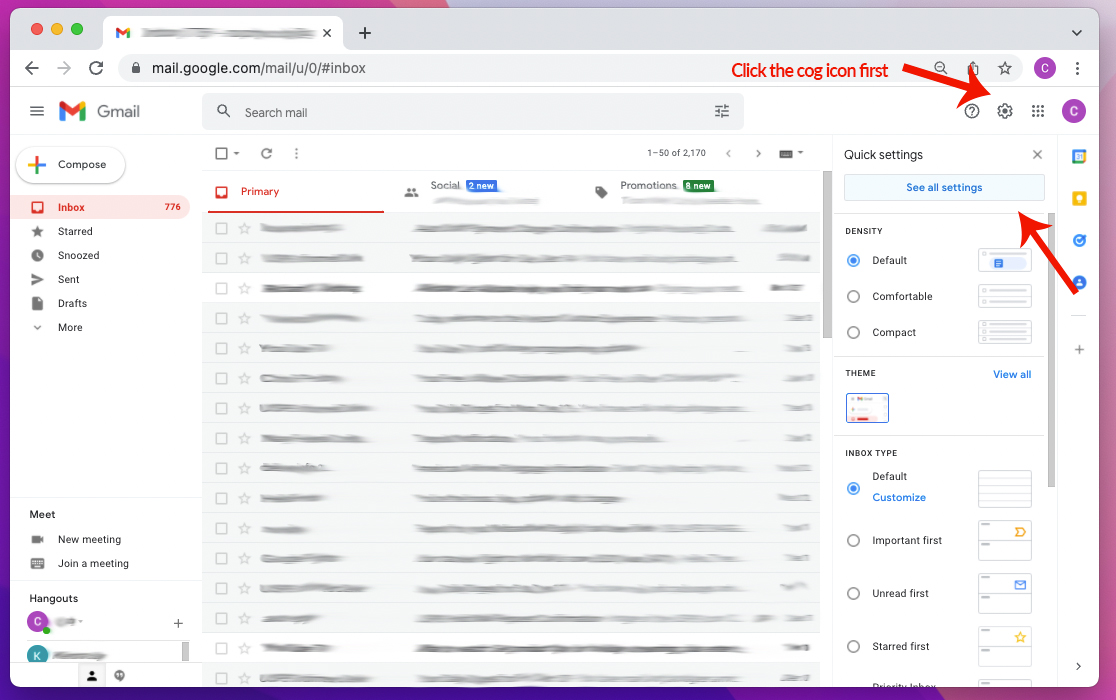Get add-ons plus icon in side panel

[x=1079, y=349]
